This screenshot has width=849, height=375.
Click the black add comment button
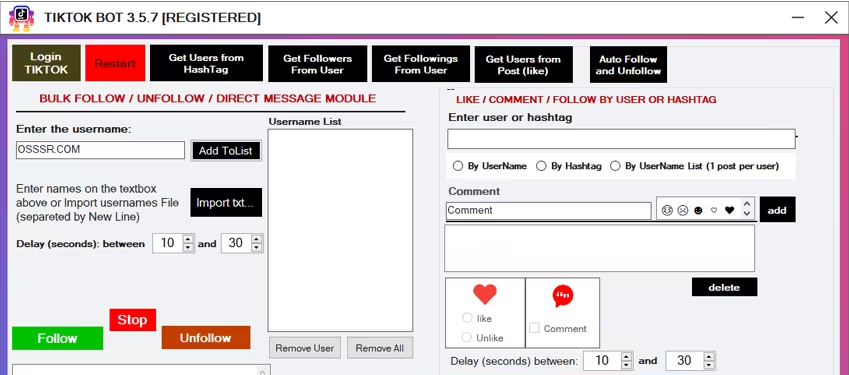(778, 210)
